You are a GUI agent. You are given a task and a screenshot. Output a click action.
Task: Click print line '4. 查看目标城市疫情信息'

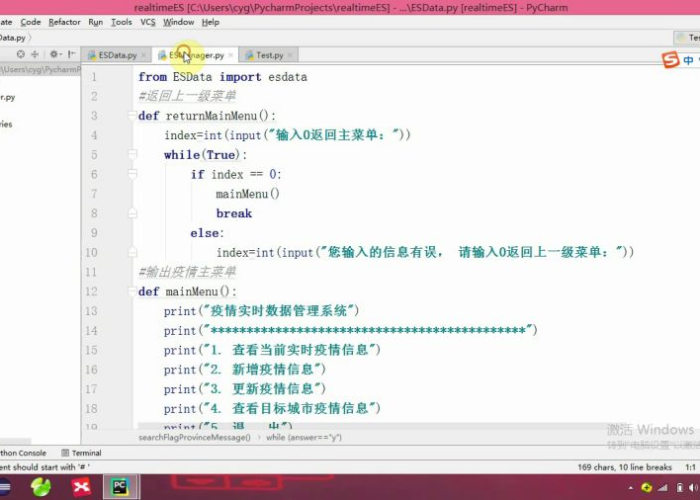[x=272, y=408]
